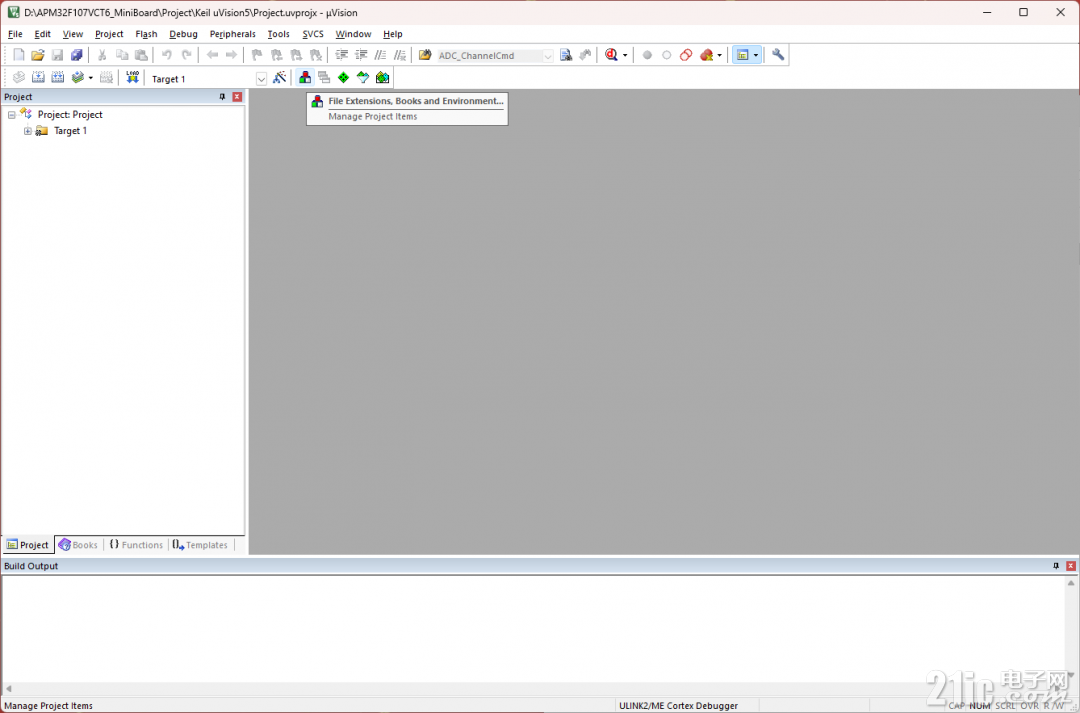1080x713 pixels.
Task: Open the Project menu
Action: tap(109, 34)
